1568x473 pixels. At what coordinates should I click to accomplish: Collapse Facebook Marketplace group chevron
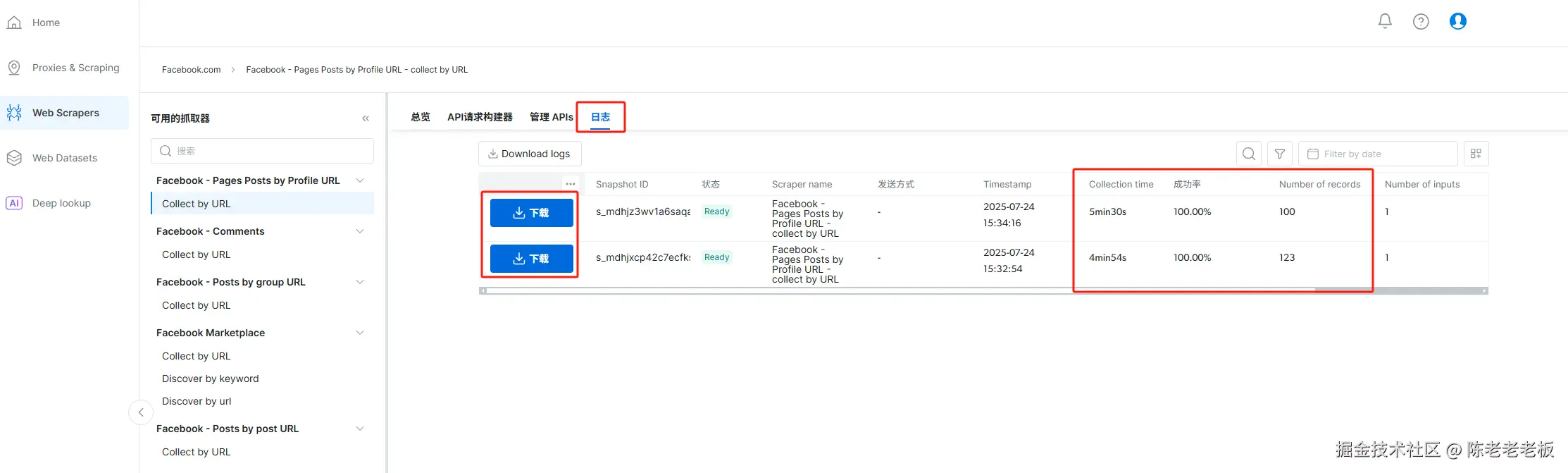360,333
